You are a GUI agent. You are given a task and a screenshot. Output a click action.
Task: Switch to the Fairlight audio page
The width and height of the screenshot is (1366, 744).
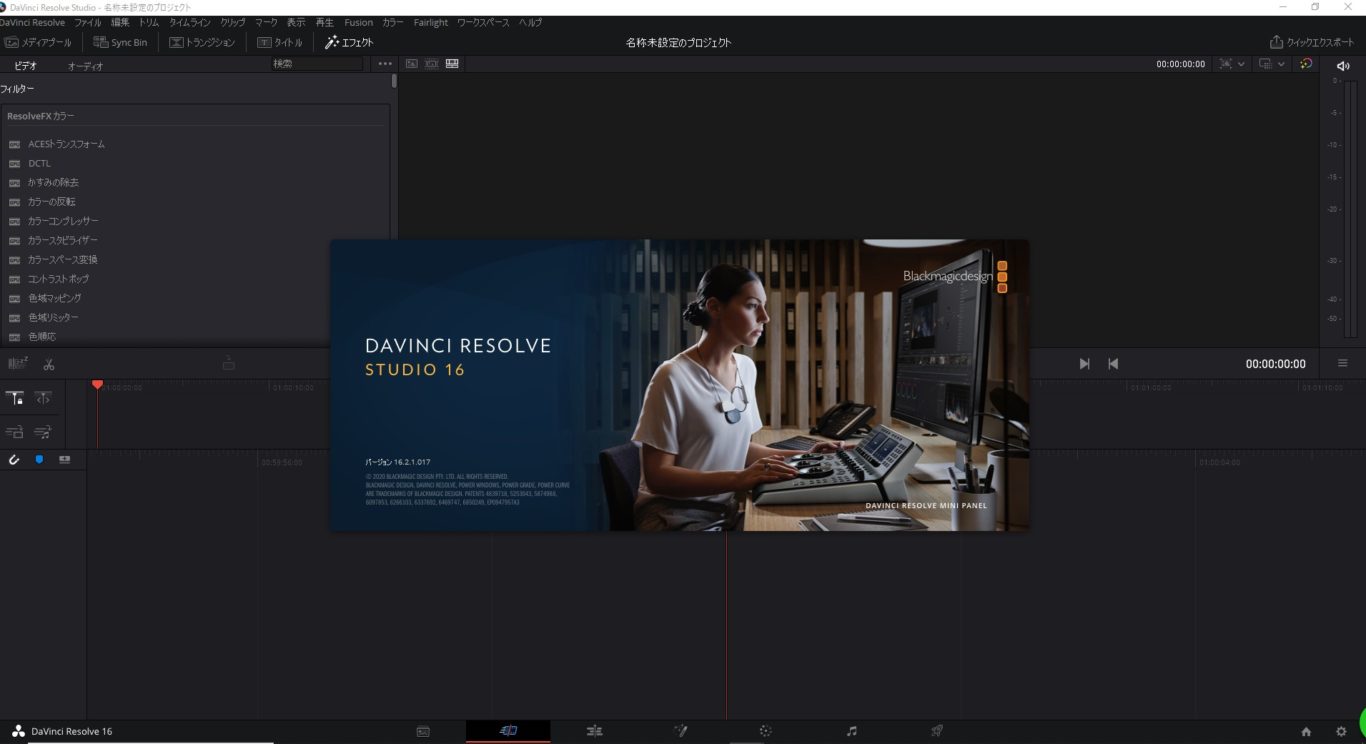click(851, 731)
